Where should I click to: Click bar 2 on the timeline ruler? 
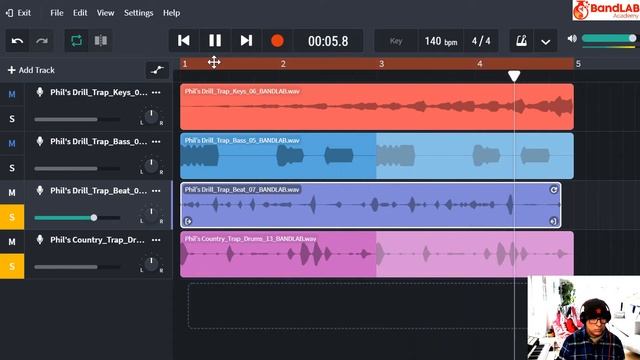coord(283,64)
